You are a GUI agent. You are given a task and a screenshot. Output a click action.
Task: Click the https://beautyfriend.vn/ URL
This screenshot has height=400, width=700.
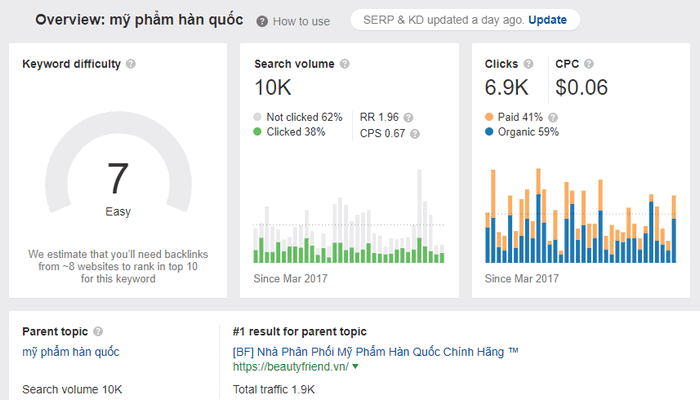point(291,367)
